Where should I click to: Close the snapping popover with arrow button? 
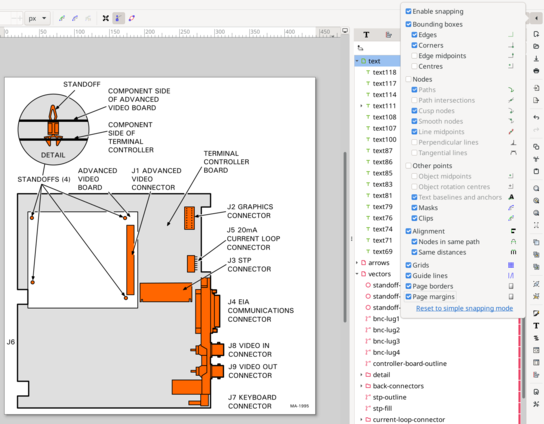pos(536,18)
